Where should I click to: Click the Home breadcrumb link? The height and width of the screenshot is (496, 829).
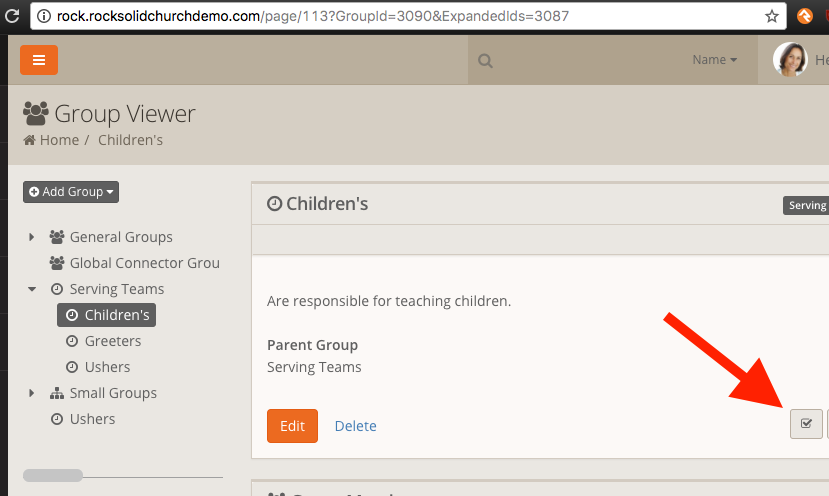pos(51,140)
